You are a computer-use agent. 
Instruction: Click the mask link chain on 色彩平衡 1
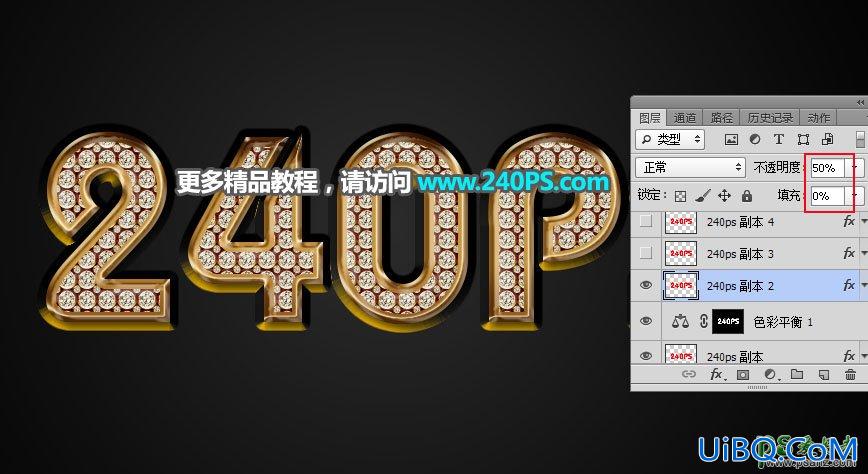tap(703, 321)
